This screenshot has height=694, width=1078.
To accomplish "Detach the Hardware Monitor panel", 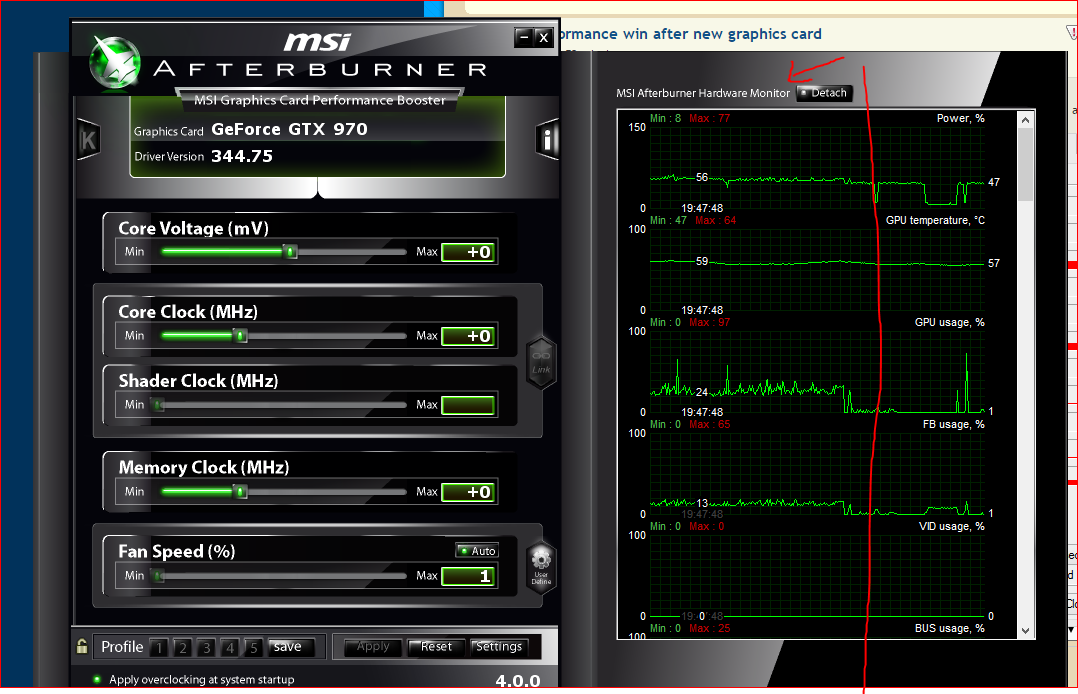I will (824, 93).
